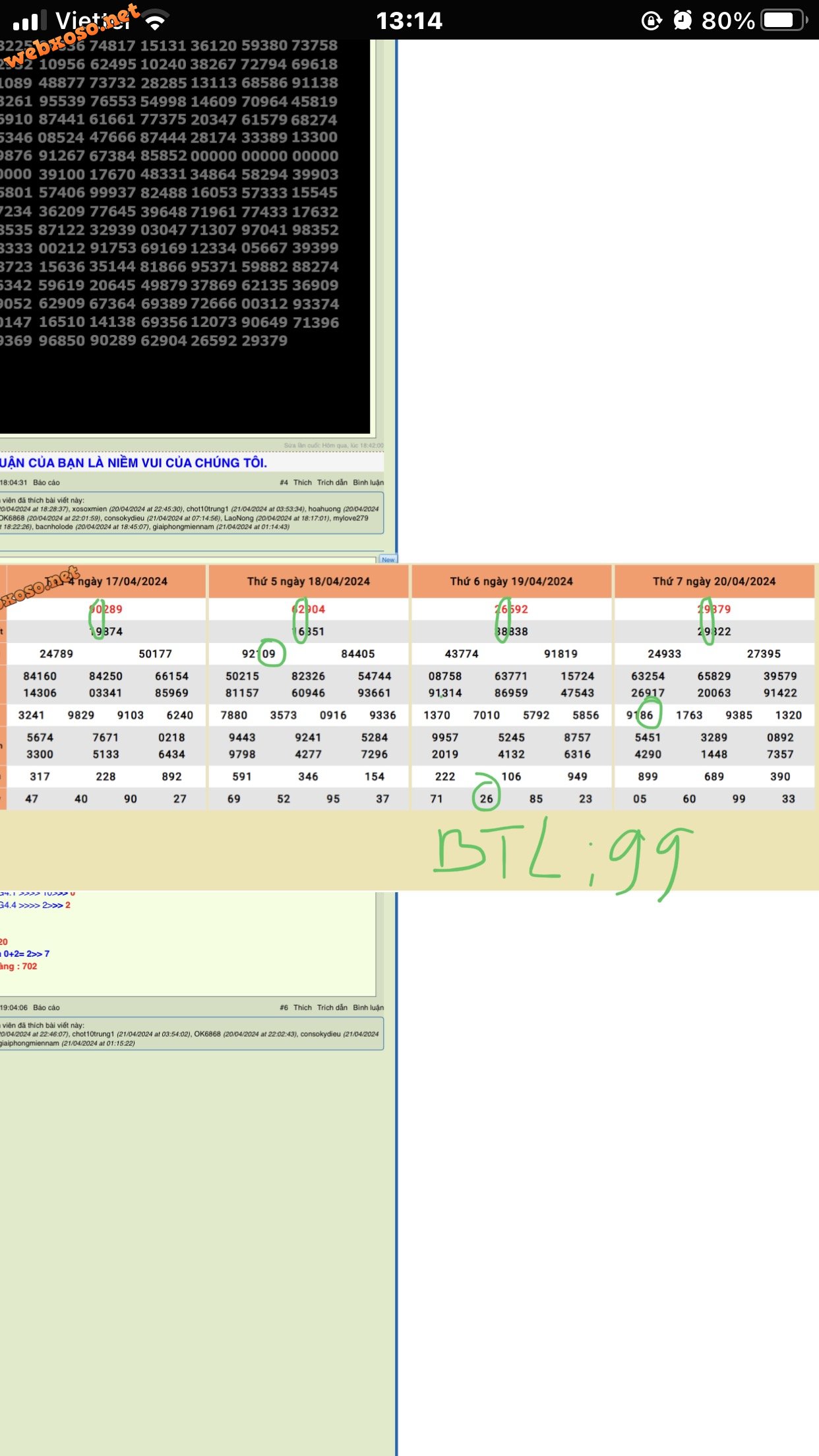
Task: Comment on post #6 via Bình luận
Action: point(368,1008)
